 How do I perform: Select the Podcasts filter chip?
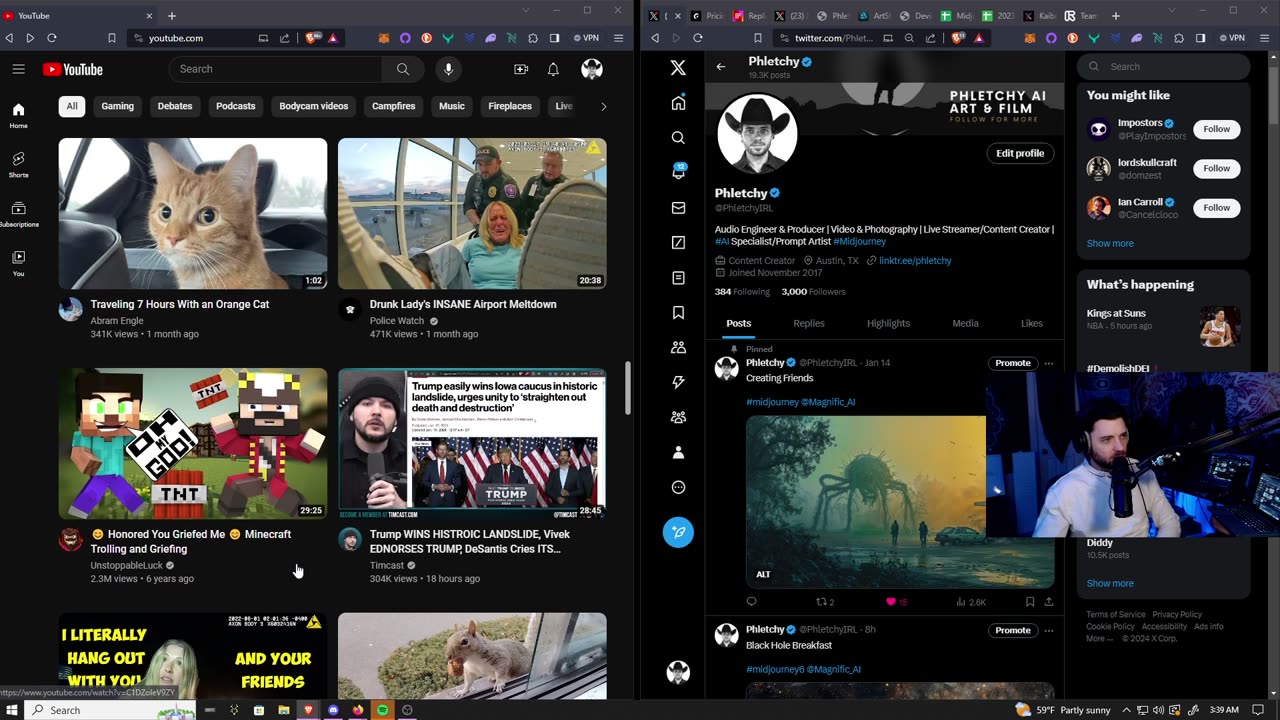[236, 106]
